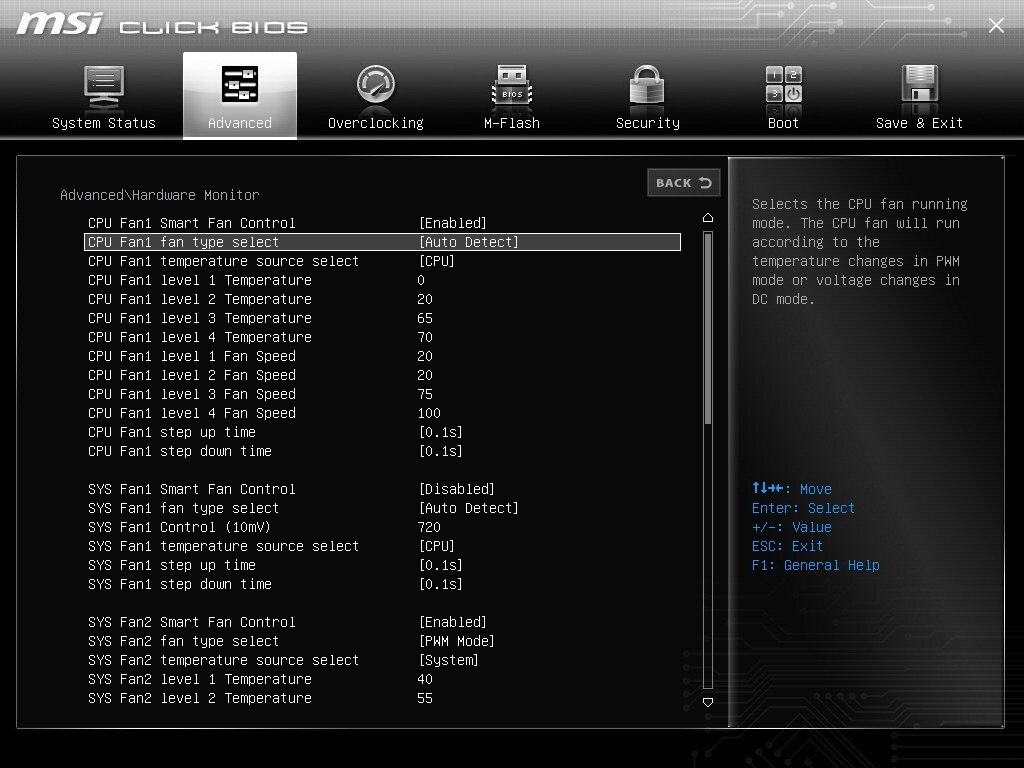Screen dimensions: 1024x768
Task: Click the Advanced\Hardware Monitor breadcrumb text
Action: point(159,195)
